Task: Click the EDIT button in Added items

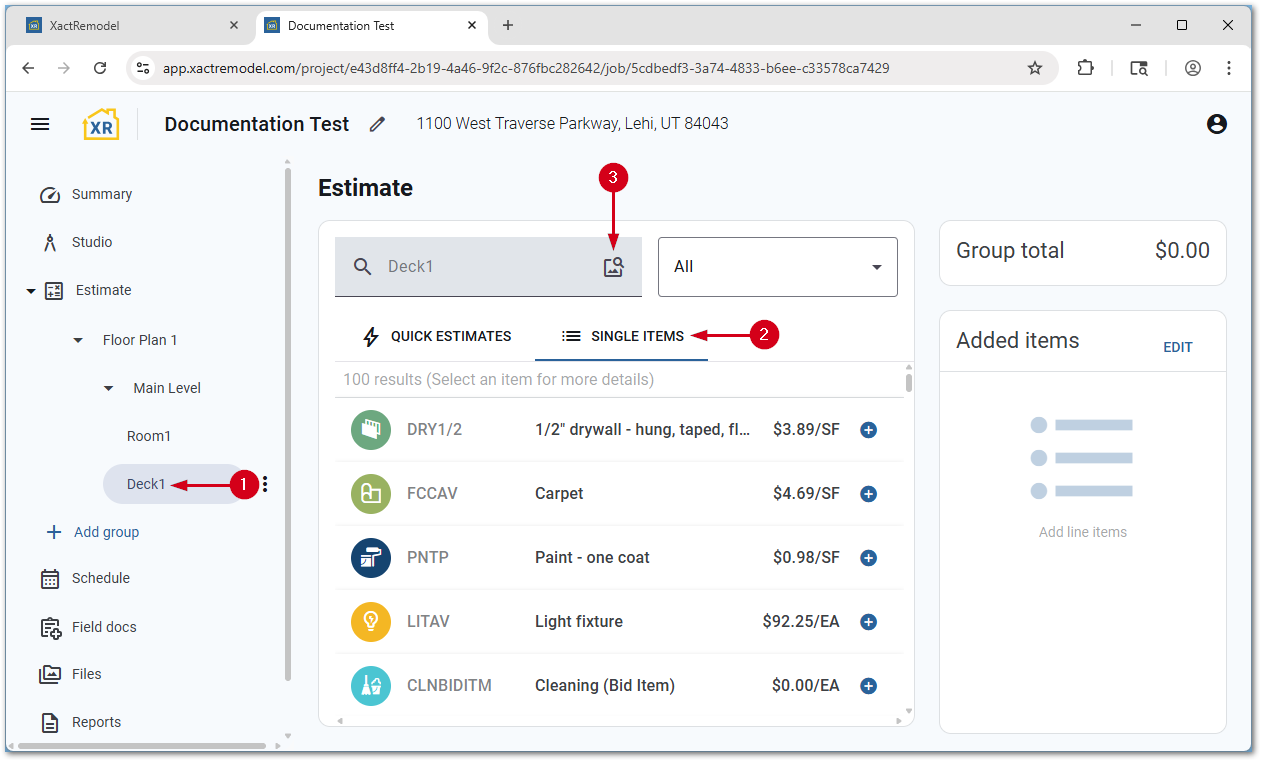Action: coord(1177,347)
